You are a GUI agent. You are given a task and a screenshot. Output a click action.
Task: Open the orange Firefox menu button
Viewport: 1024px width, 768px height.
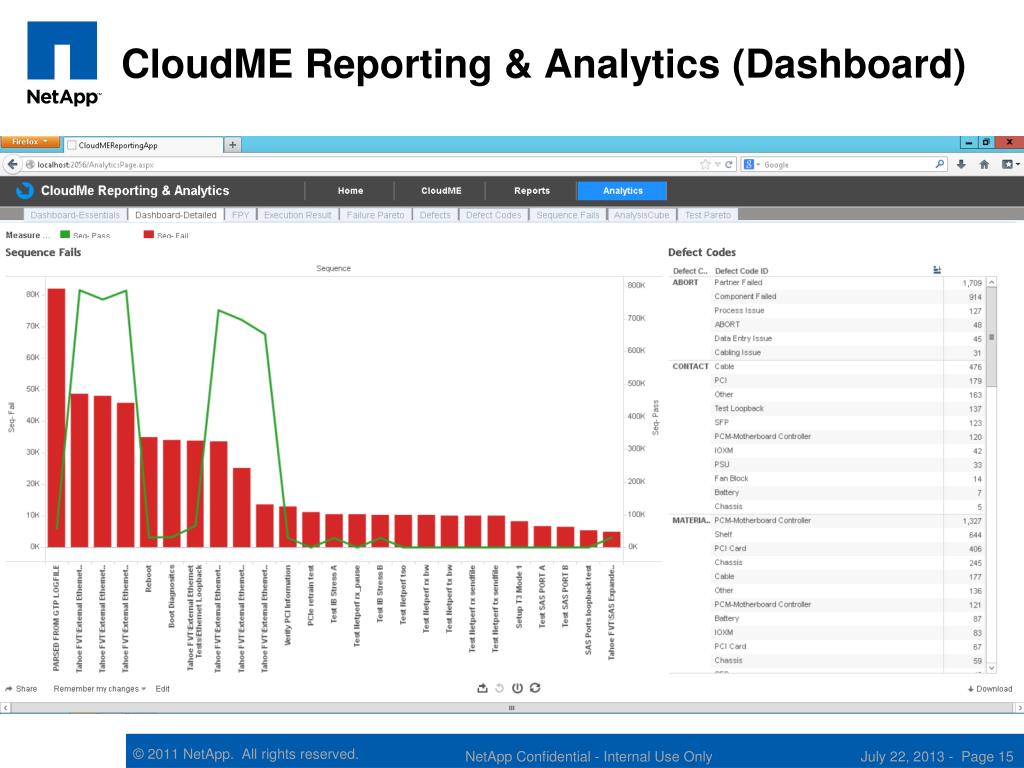(30, 142)
